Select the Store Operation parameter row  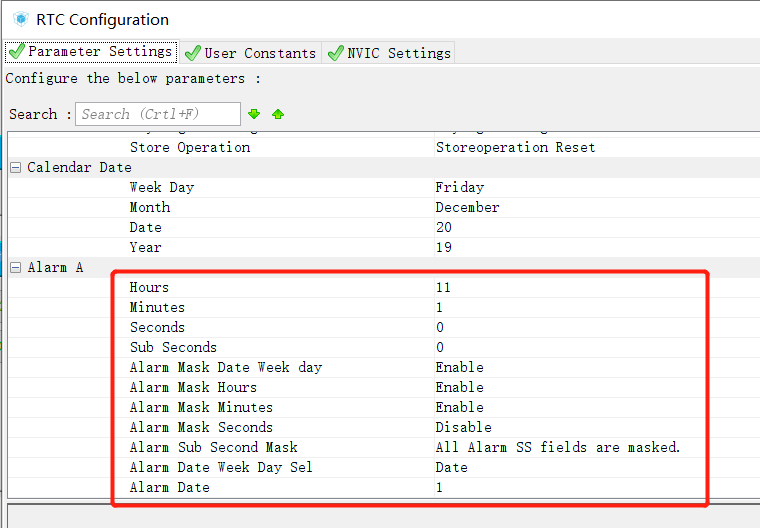[x=384, y=147]
